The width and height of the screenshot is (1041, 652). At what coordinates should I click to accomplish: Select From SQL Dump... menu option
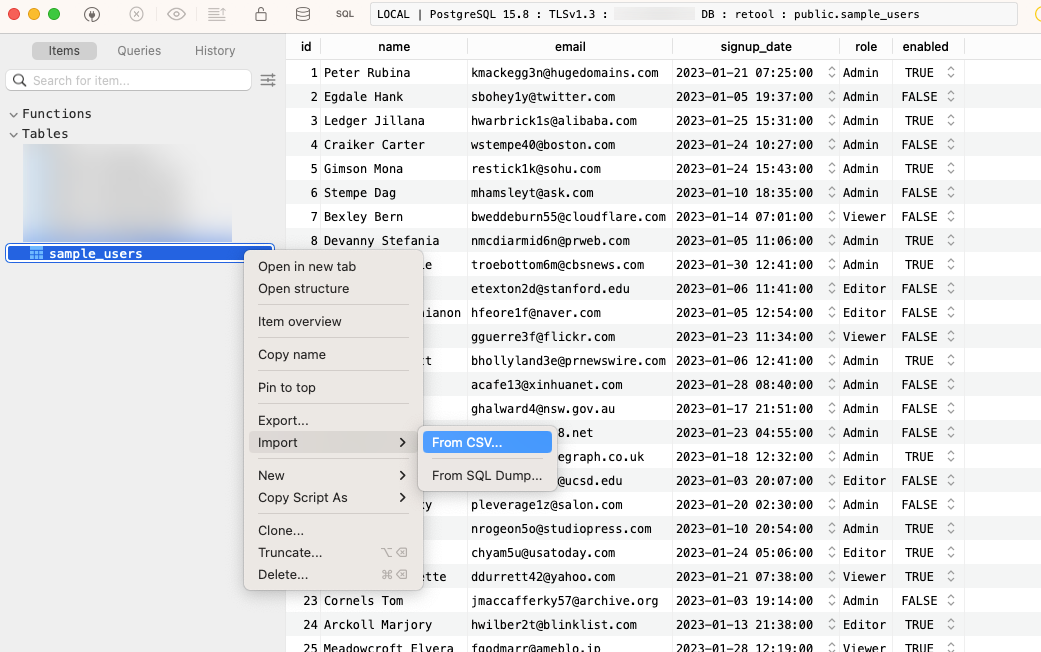(487, 475)
